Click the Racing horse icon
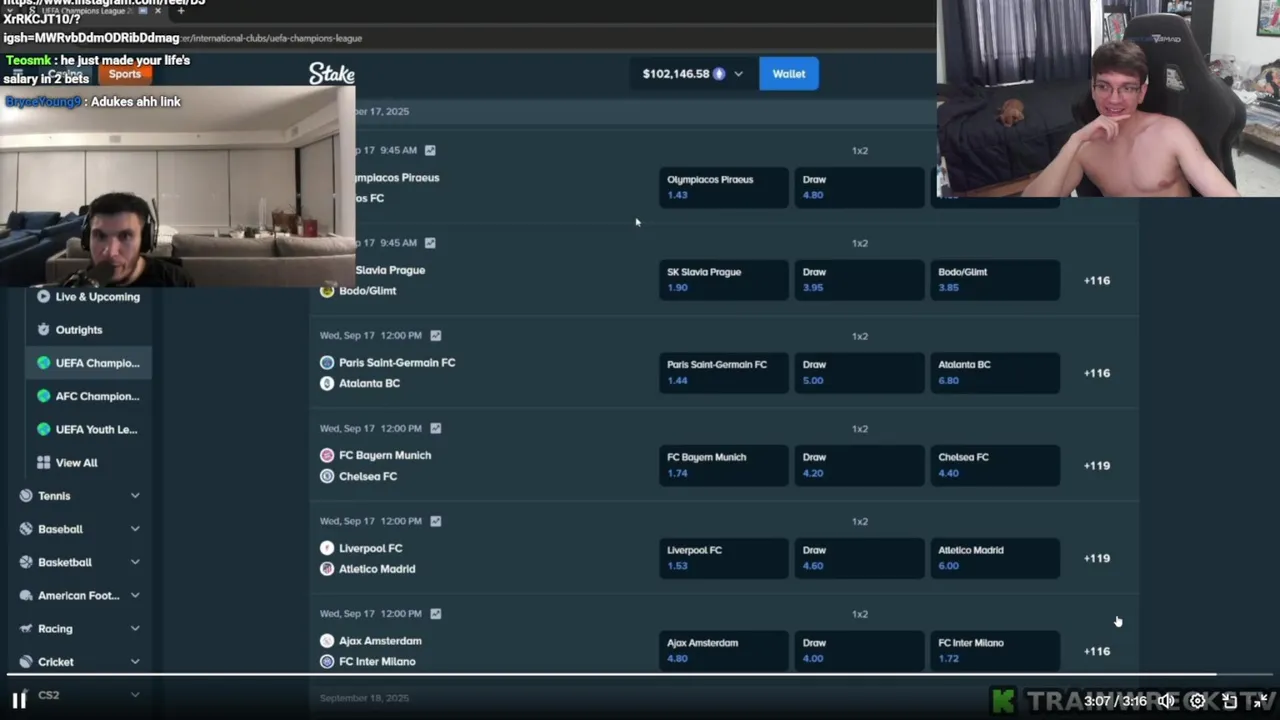Viewport: 1280px width, 720px height. pyautogui.click(x=26, y=629)
